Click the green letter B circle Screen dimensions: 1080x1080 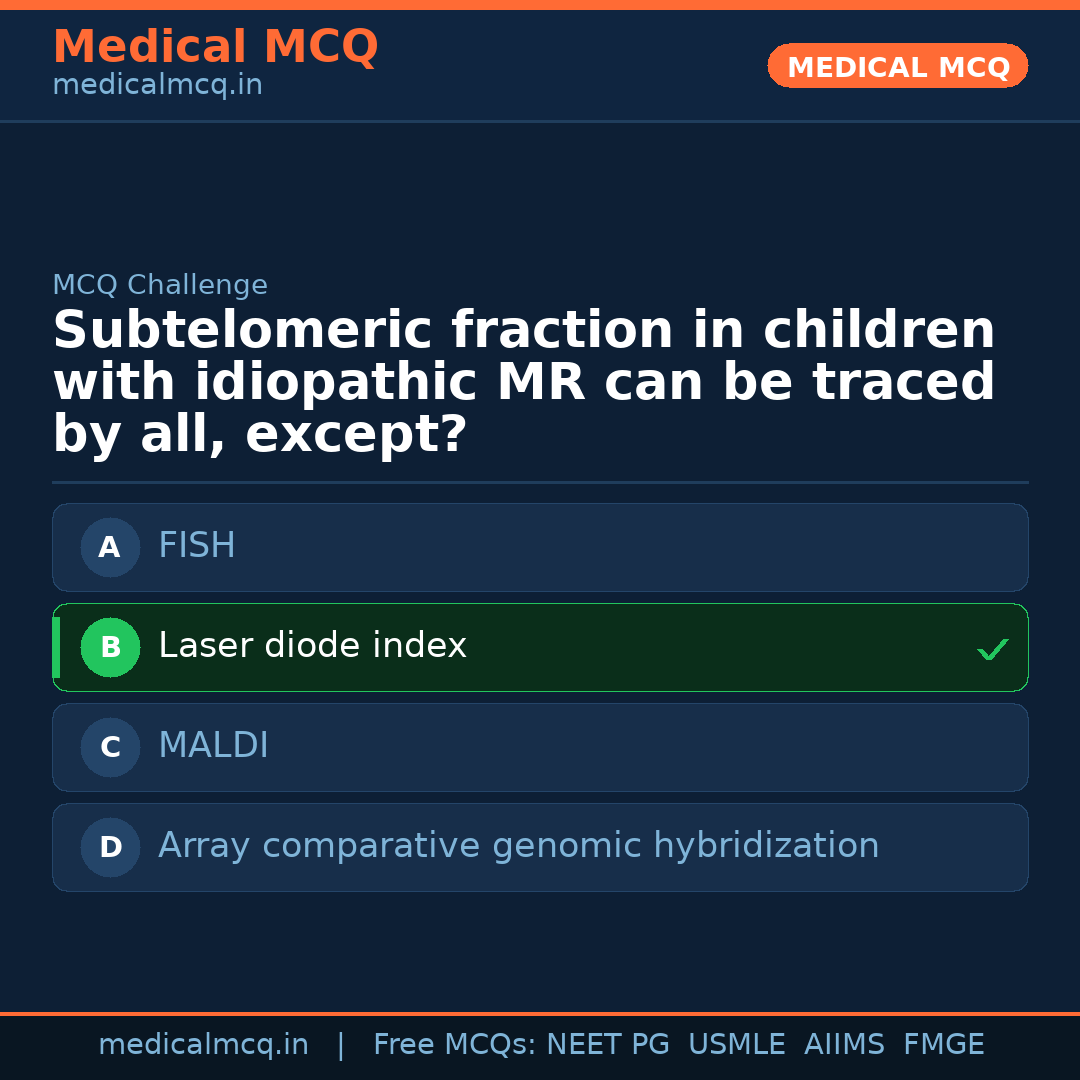(110, 647)
